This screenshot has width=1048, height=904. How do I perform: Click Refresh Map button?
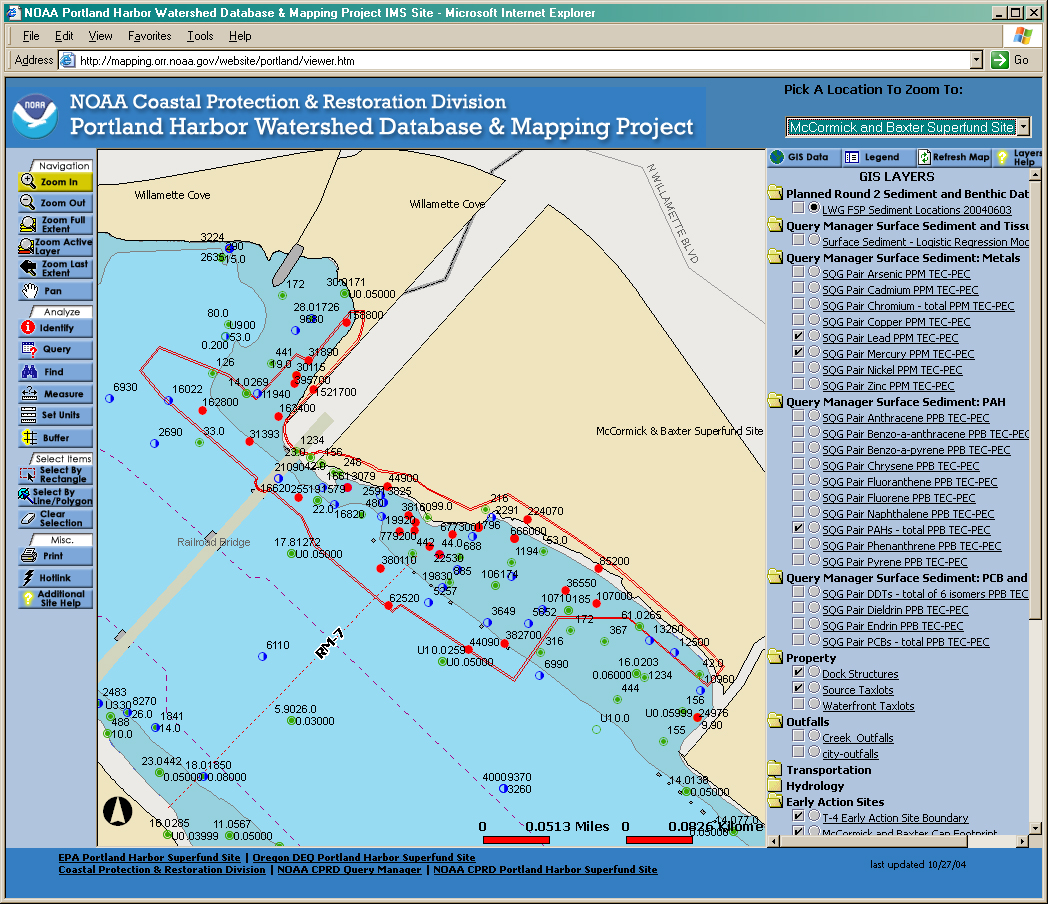[x=954, y=157]
